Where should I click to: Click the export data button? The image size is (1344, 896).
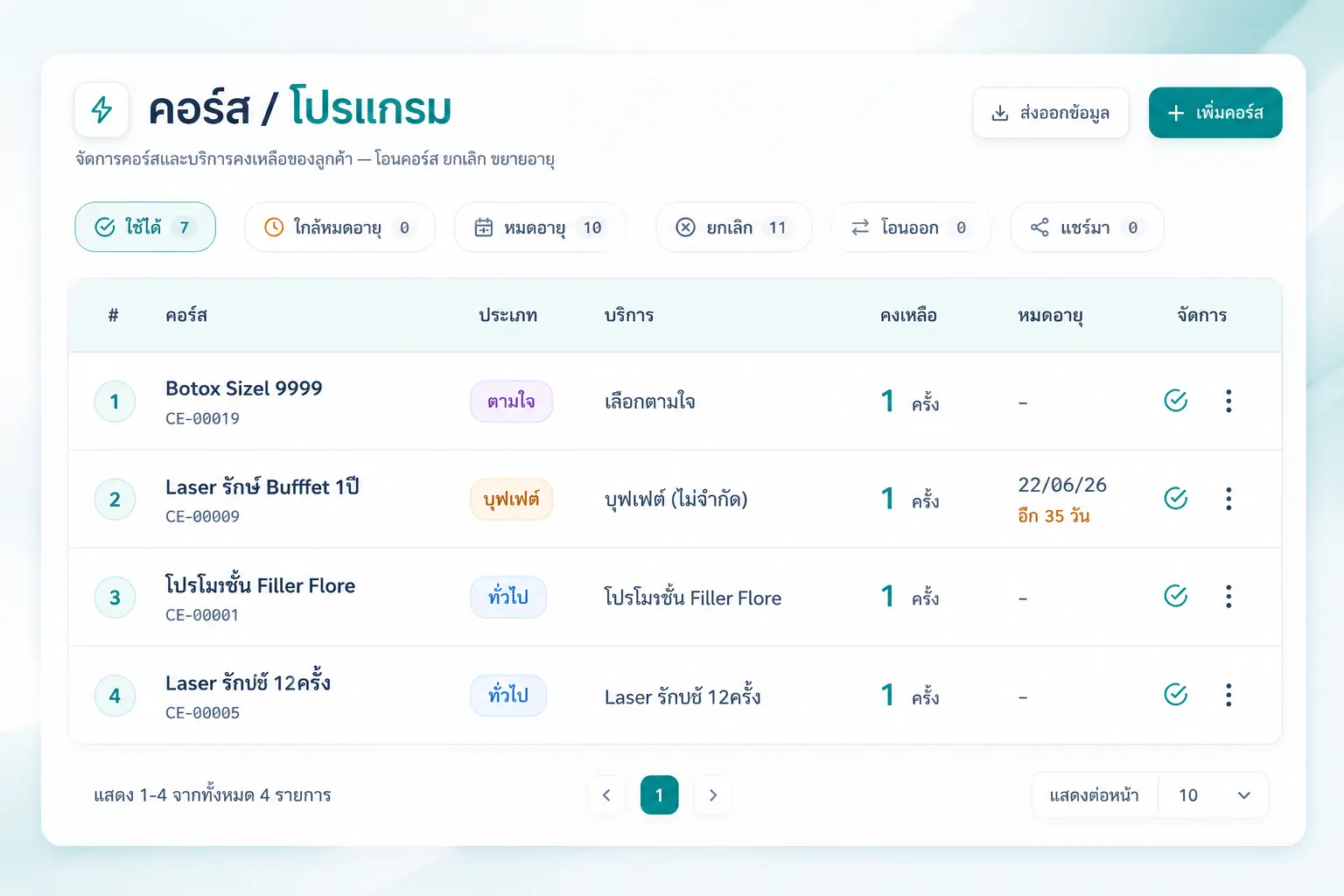1050,113
